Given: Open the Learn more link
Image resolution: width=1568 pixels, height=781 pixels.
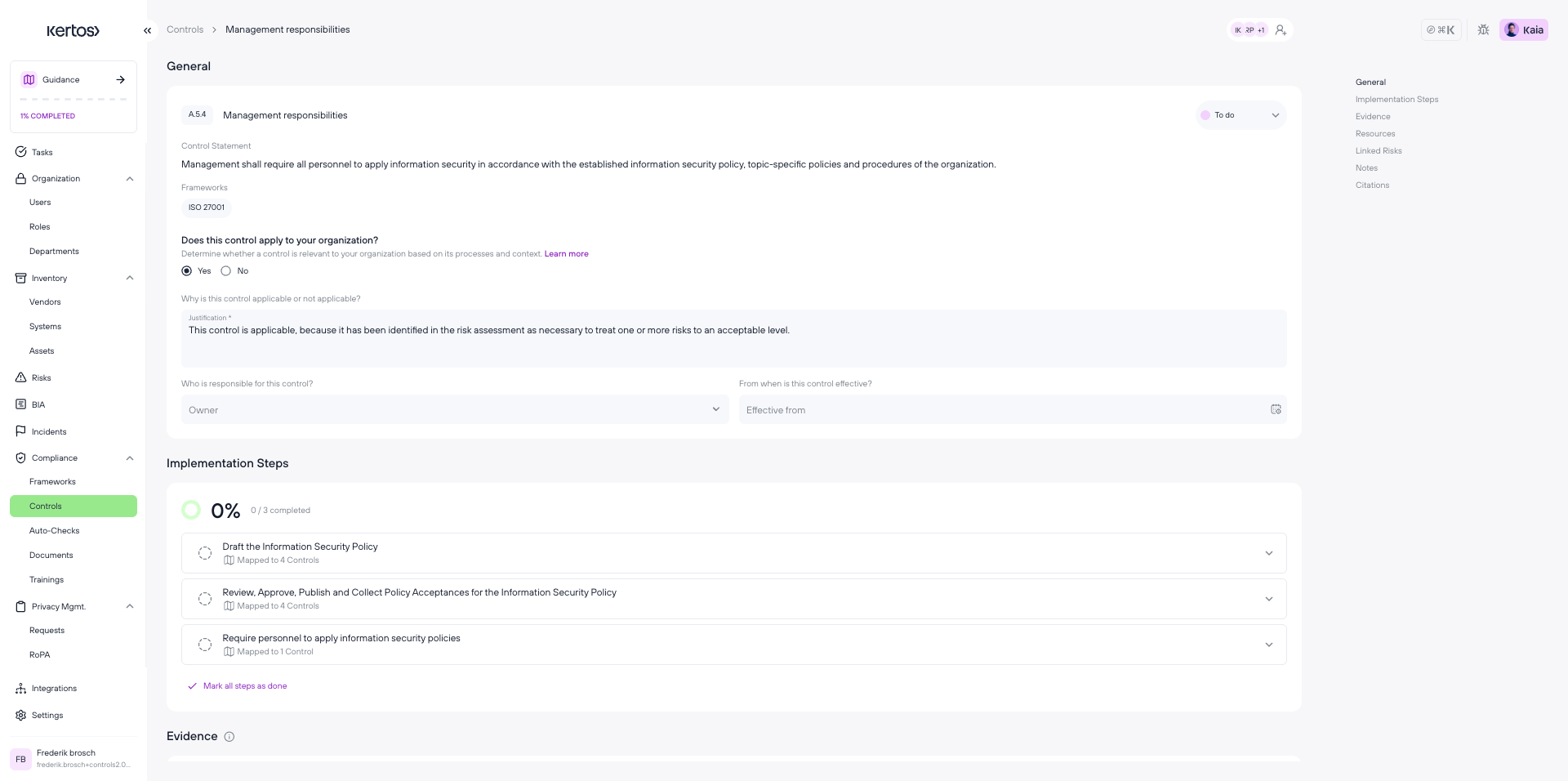Looking at the screenshot, I should (566, 254).
